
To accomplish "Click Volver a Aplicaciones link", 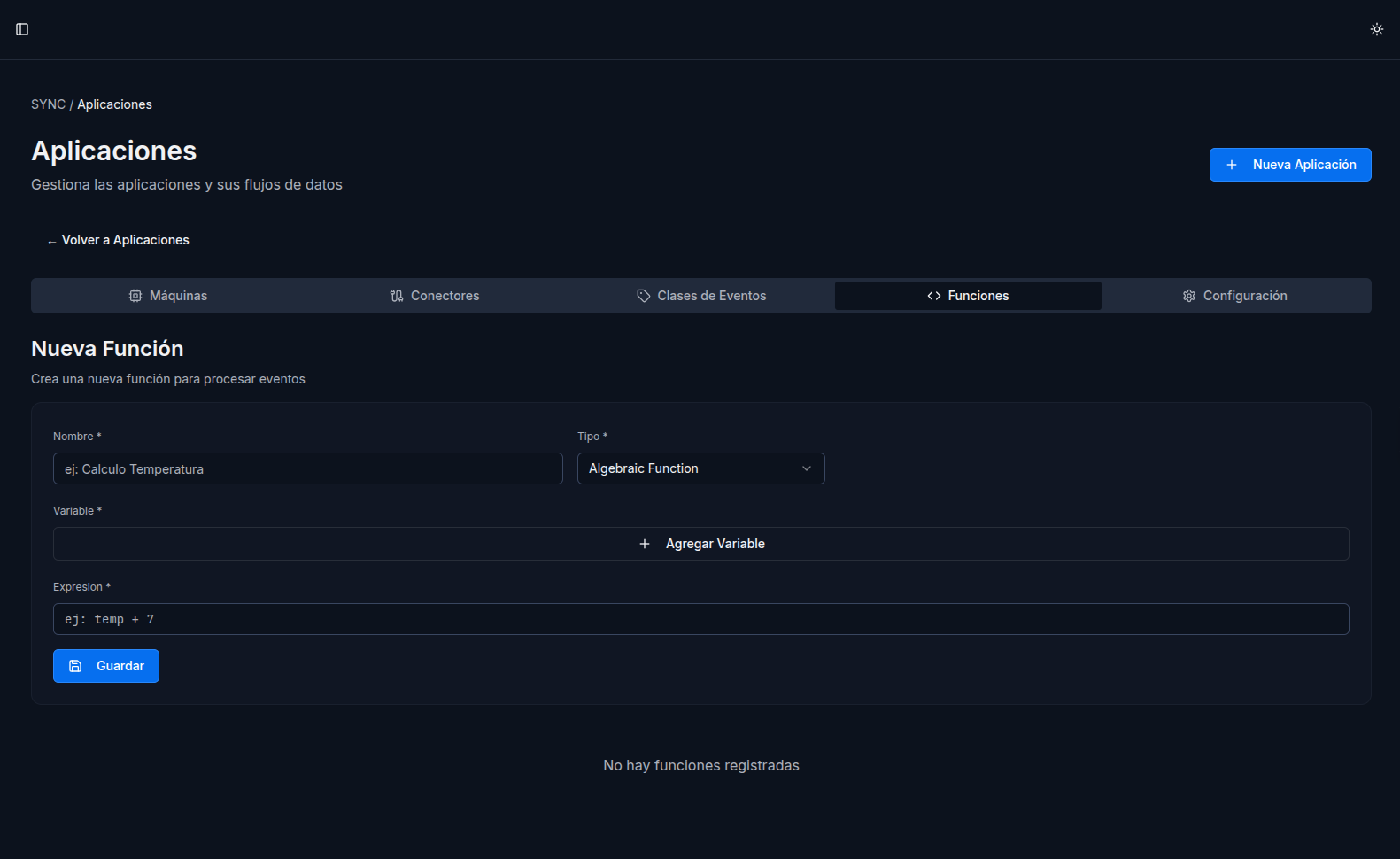I will pyautogui.click(x=125, y=240).
